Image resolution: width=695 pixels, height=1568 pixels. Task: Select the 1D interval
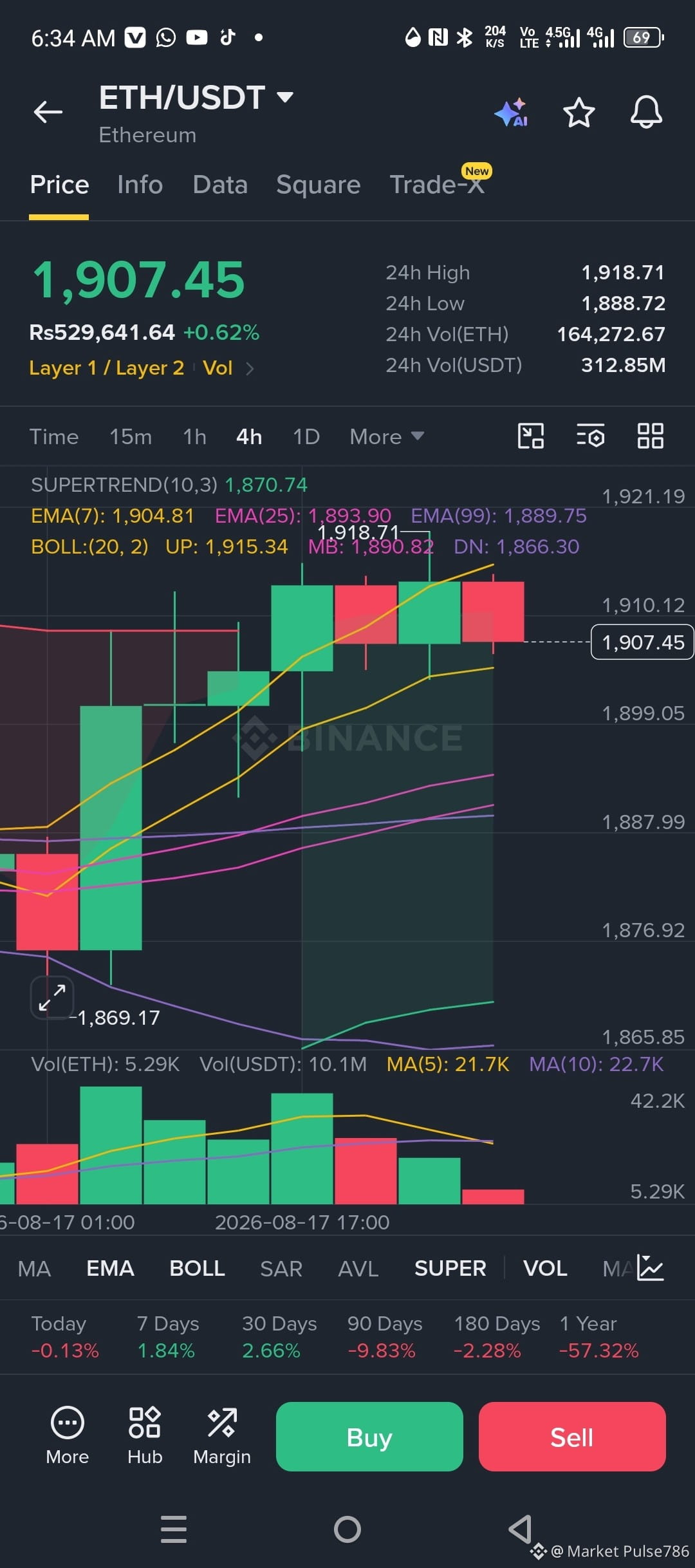click(306, 436)
